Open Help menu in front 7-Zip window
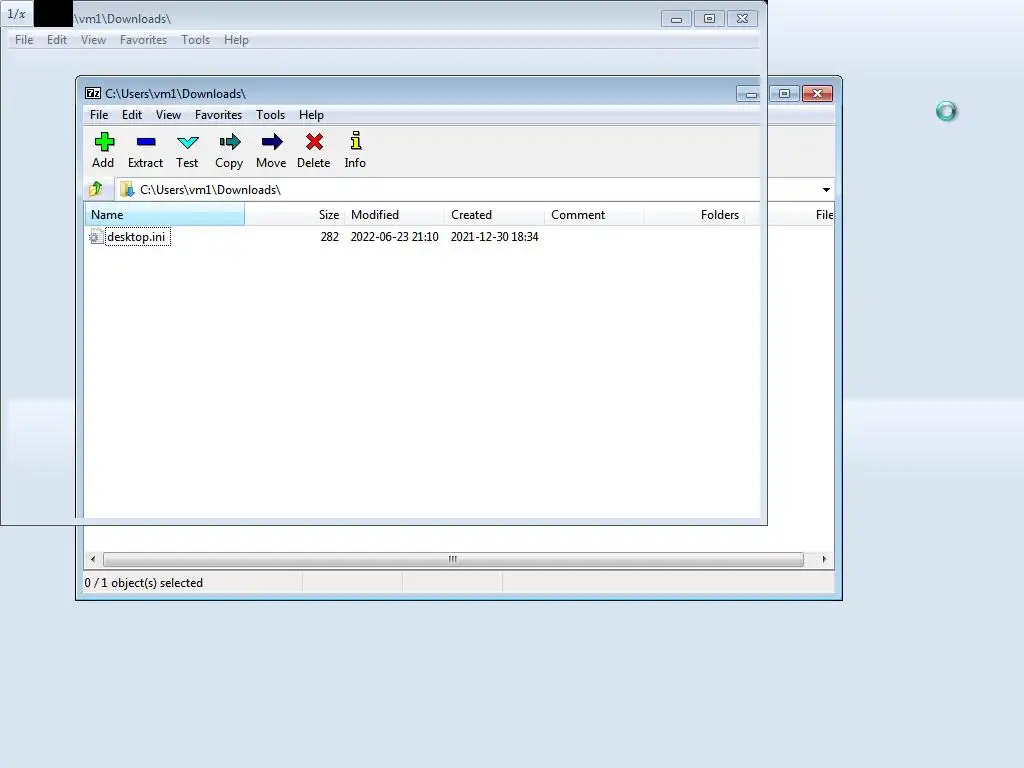The width and height of the screenshot is (1024, 768). pos(312,115)
